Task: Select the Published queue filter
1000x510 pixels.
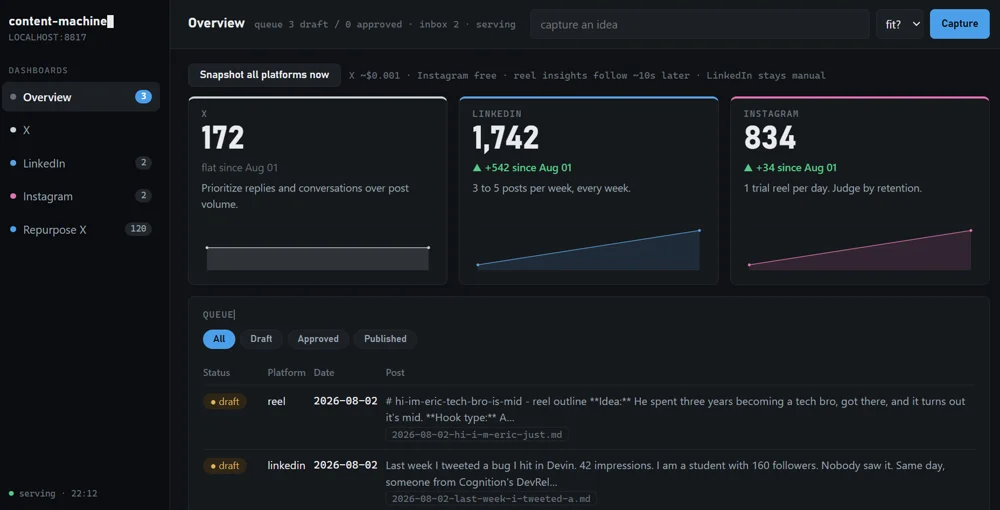Action: click(x=385, y=339)
